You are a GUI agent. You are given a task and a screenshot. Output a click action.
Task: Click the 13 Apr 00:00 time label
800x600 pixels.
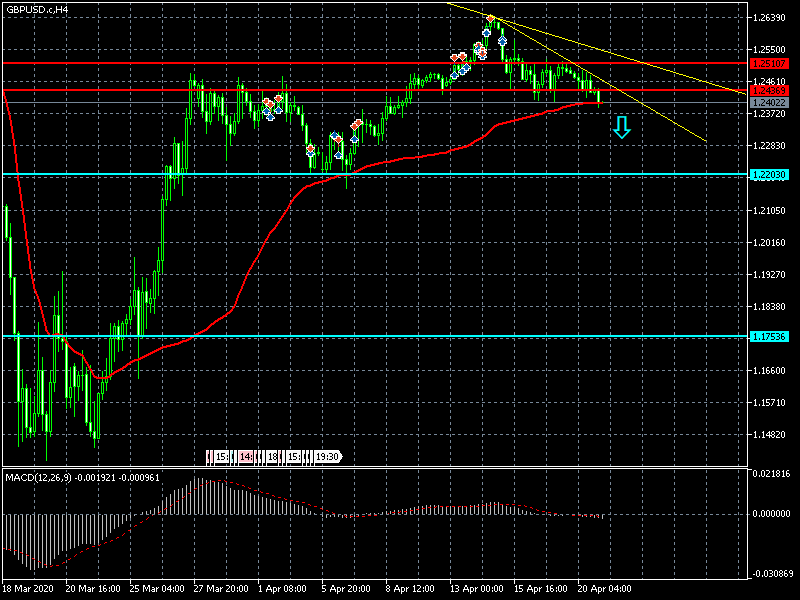click(477, 588)
